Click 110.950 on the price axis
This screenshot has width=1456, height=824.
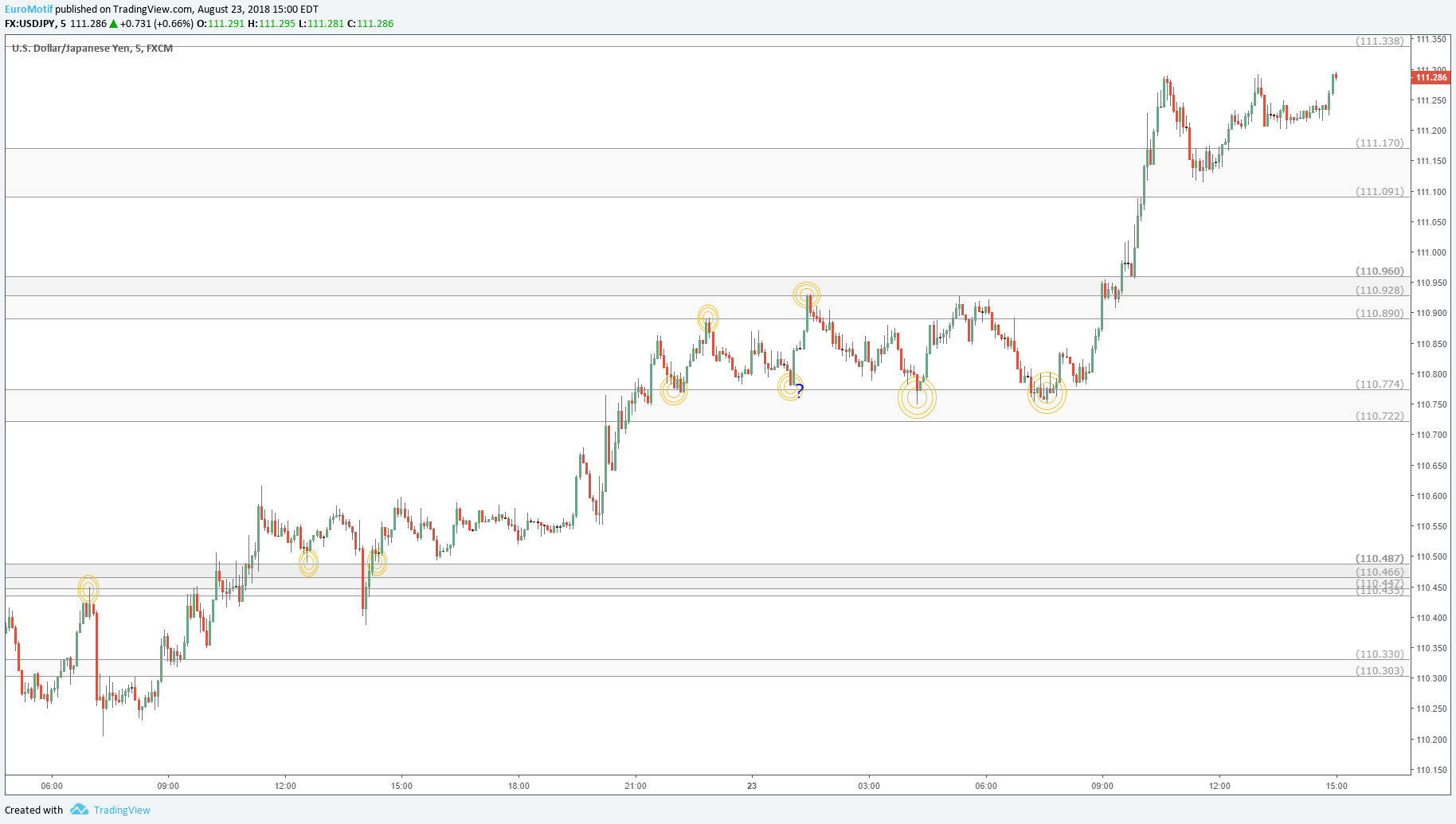(x=1431, y=283)
